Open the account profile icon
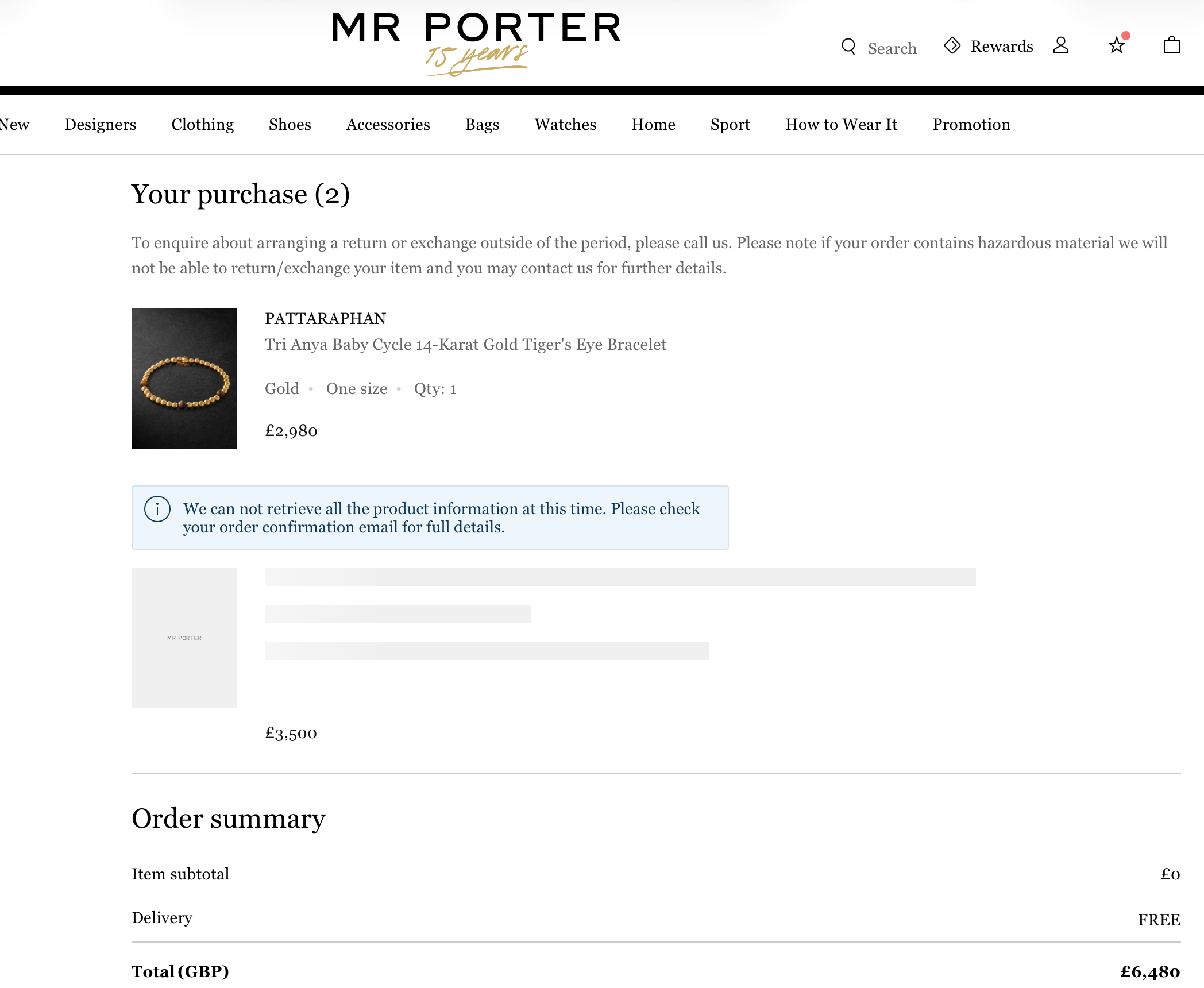 (x=1061, y=45)
